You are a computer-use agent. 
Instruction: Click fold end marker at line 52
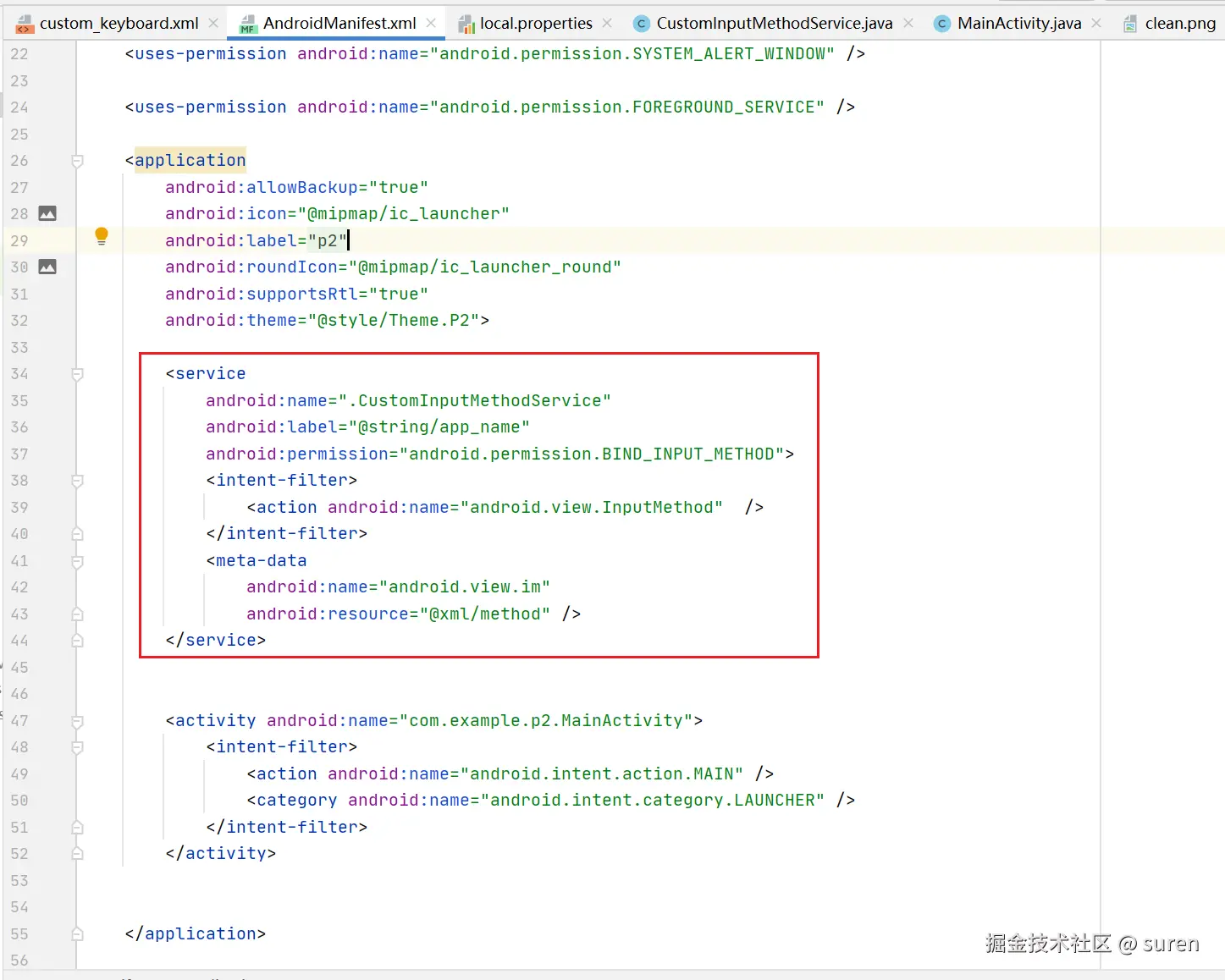(77, 854)
